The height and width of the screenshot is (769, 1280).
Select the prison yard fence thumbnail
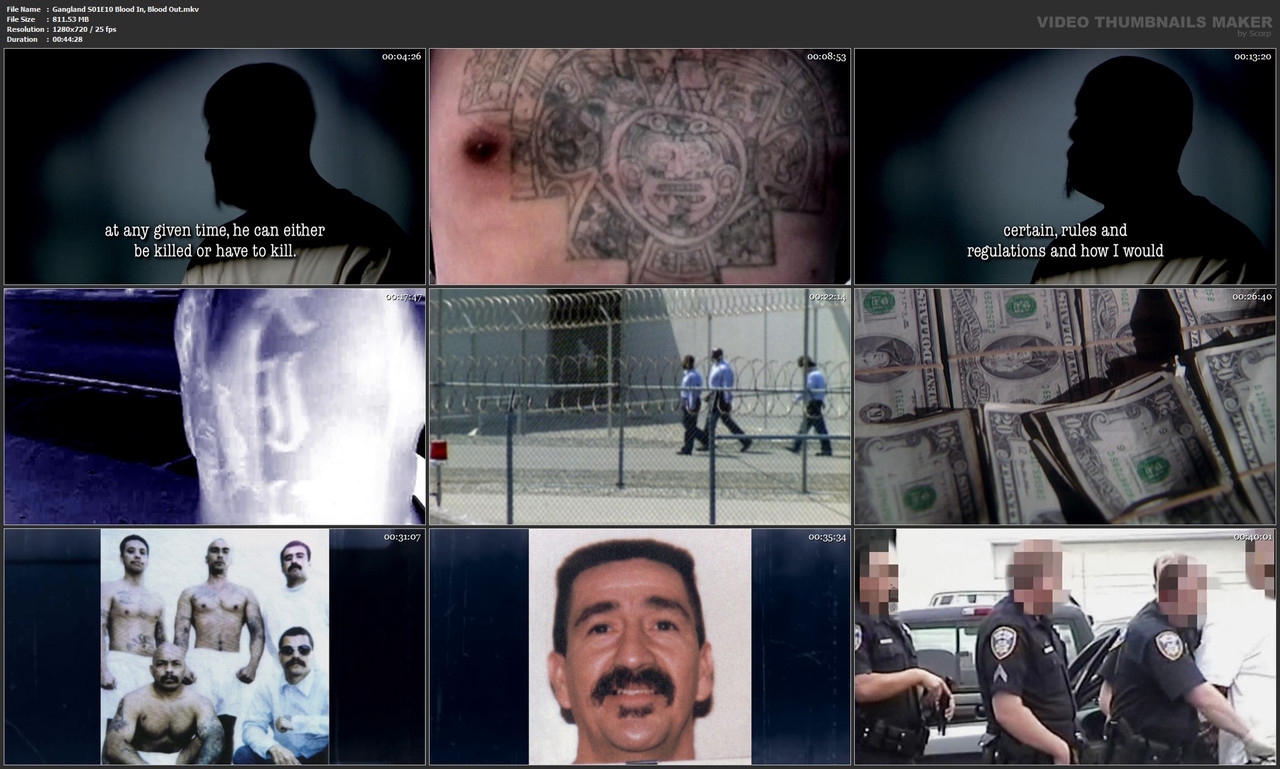coord(640,407)
